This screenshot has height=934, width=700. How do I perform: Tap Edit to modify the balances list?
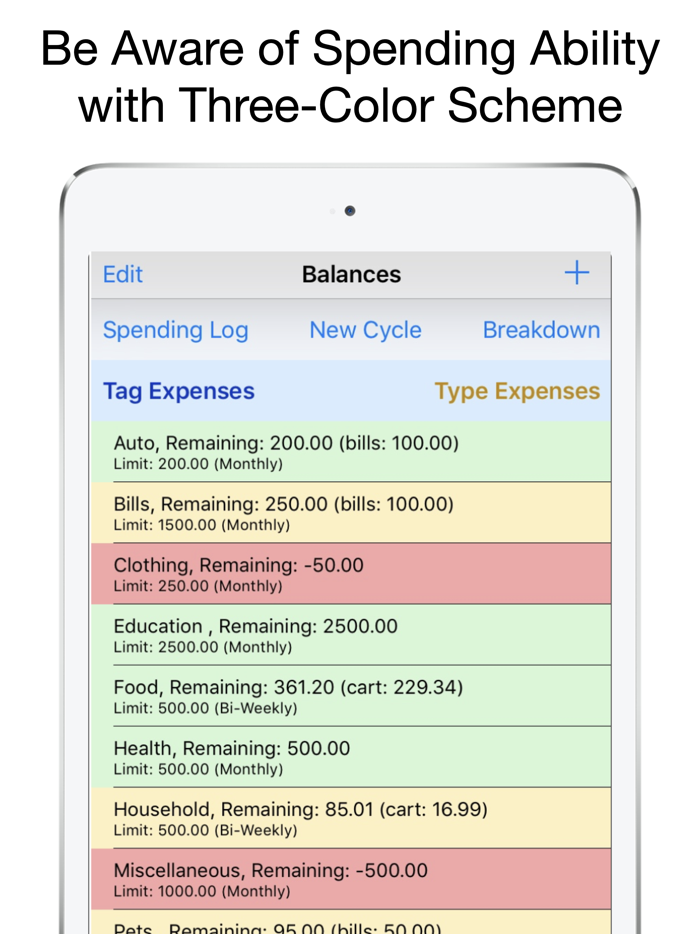[x=122, y=273]
